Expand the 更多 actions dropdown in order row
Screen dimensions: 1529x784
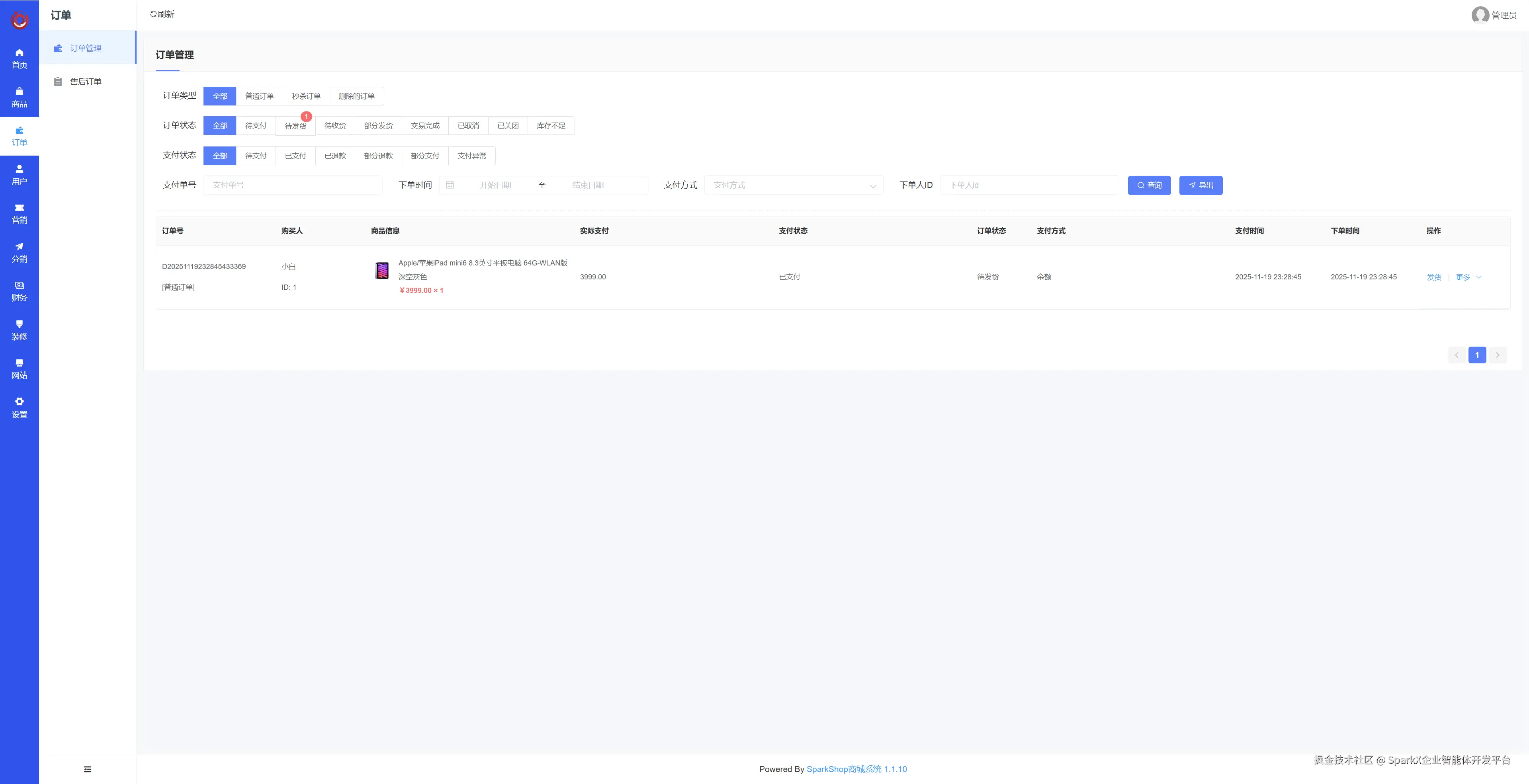click(1468, 277)
